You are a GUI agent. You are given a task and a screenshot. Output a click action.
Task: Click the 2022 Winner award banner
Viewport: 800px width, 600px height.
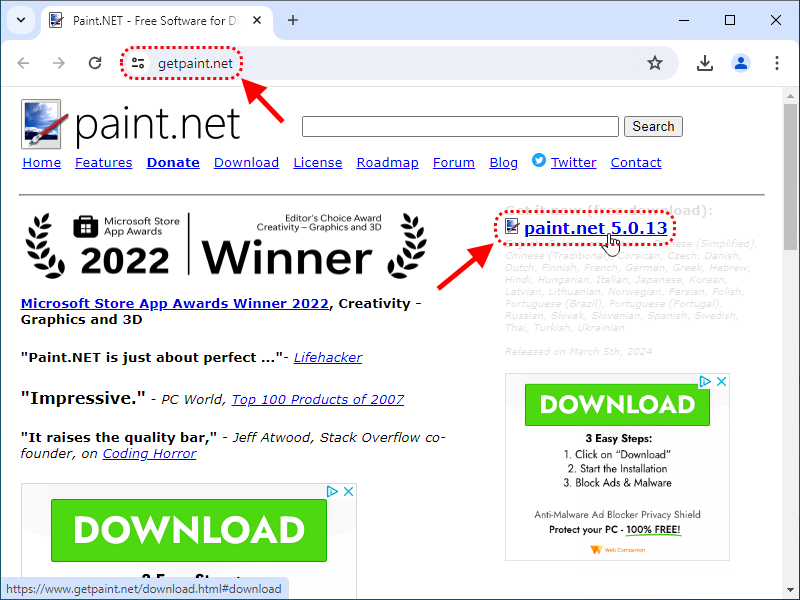click(227, 246)
